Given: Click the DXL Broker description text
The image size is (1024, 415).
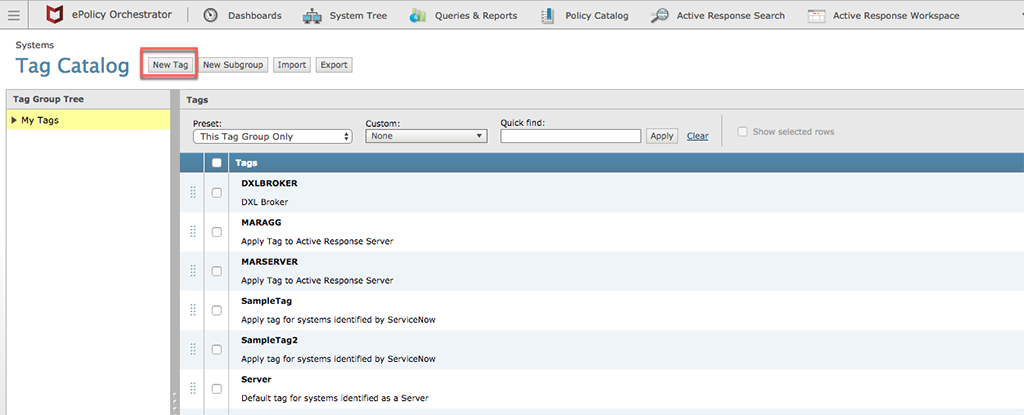Looking at the screenshot, I should pos(264,202).
